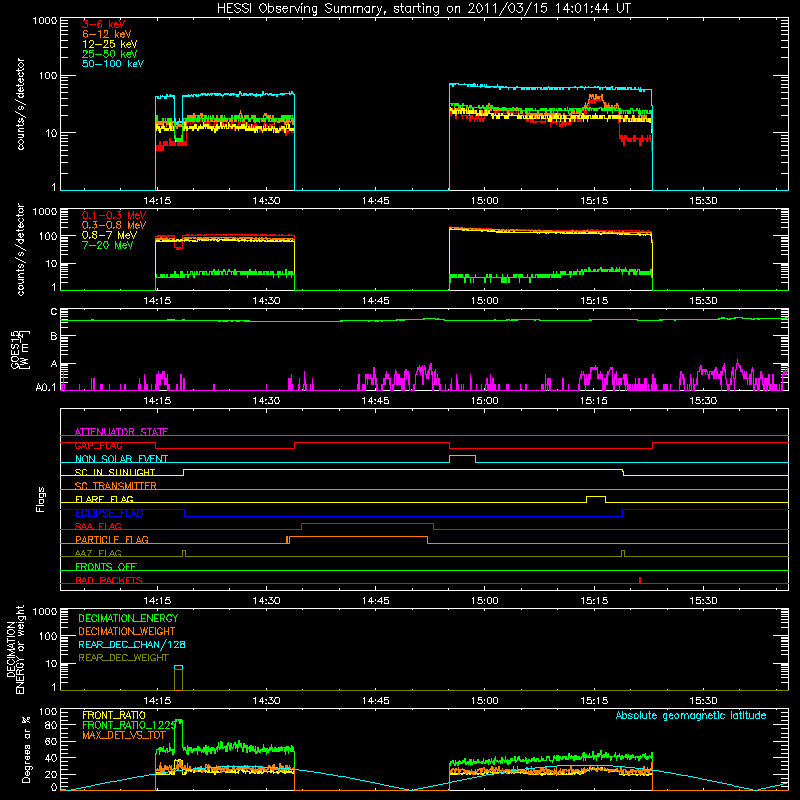Click the green FRONTS_OFF label
The image size is (800, 800).
coord(106,567)
